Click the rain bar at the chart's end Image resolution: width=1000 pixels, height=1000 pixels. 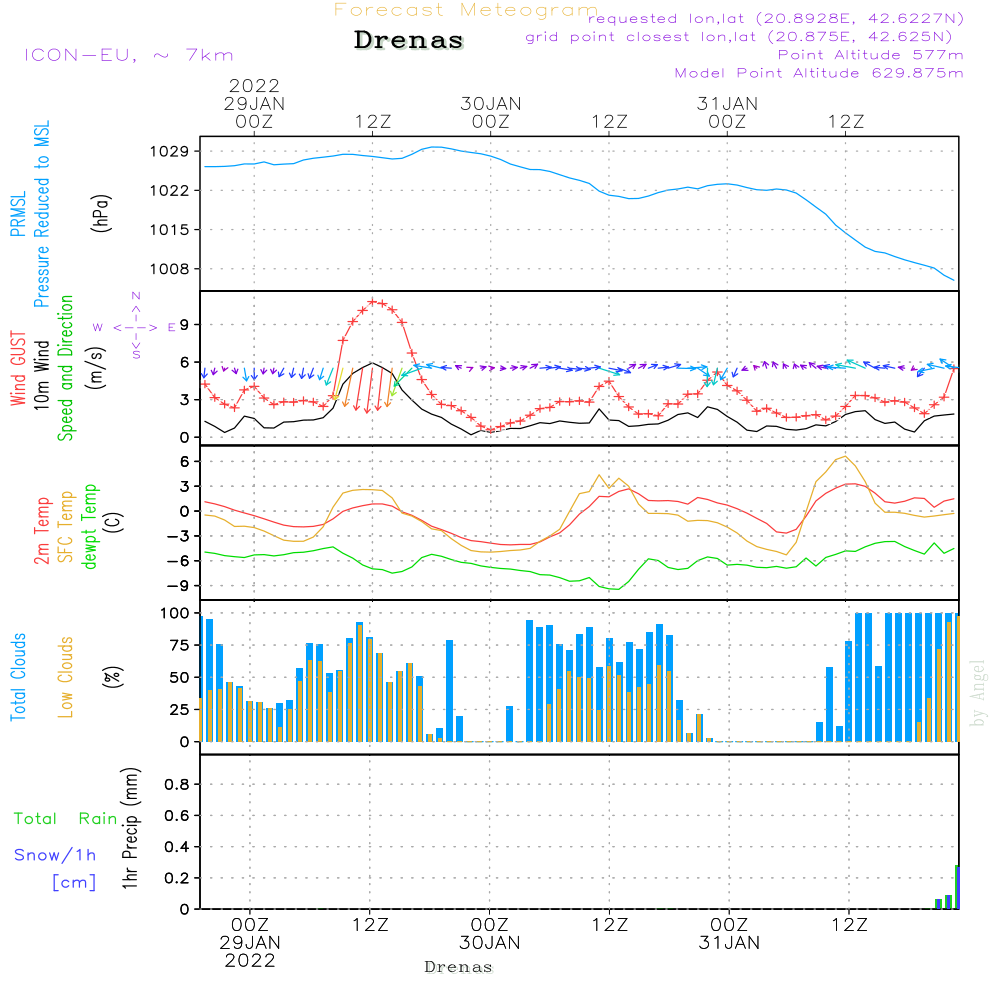click(x=957, y=886)
